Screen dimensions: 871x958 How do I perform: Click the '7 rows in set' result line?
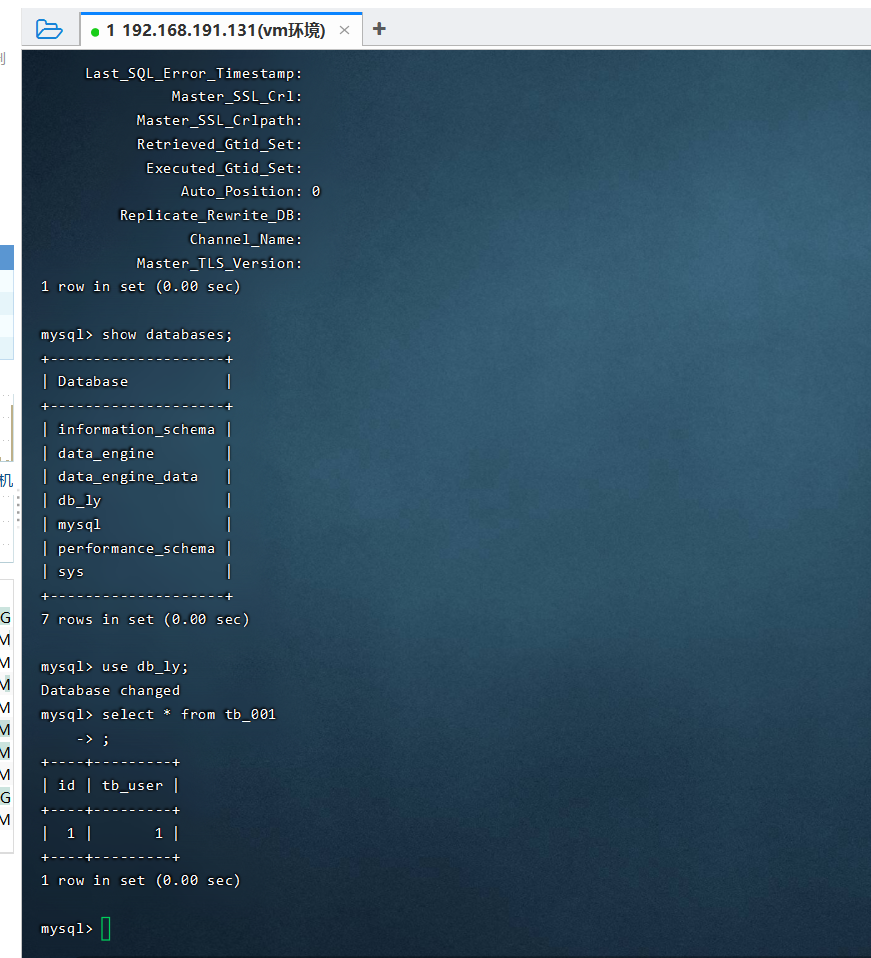[x=145, y=619]
